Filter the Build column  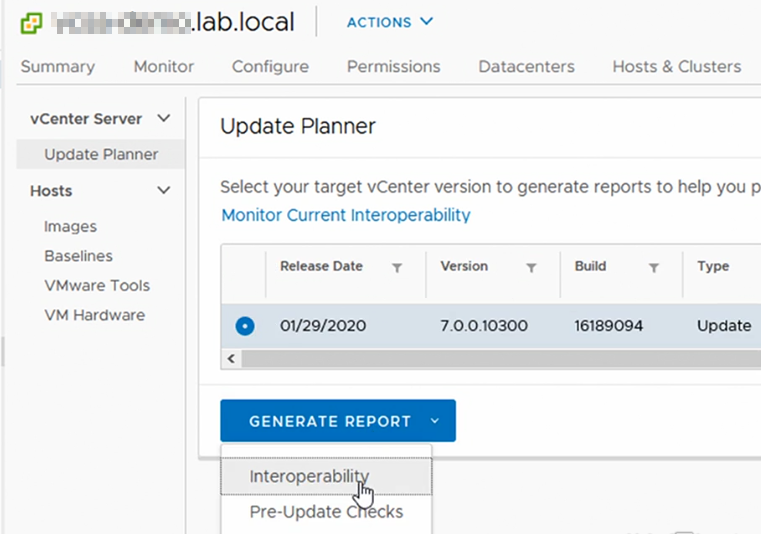[654, 268]
